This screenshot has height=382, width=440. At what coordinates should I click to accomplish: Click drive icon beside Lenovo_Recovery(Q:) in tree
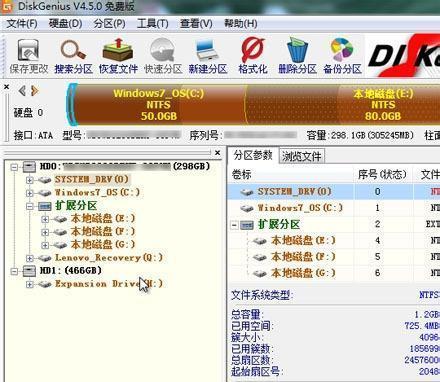tap(44, 258)
